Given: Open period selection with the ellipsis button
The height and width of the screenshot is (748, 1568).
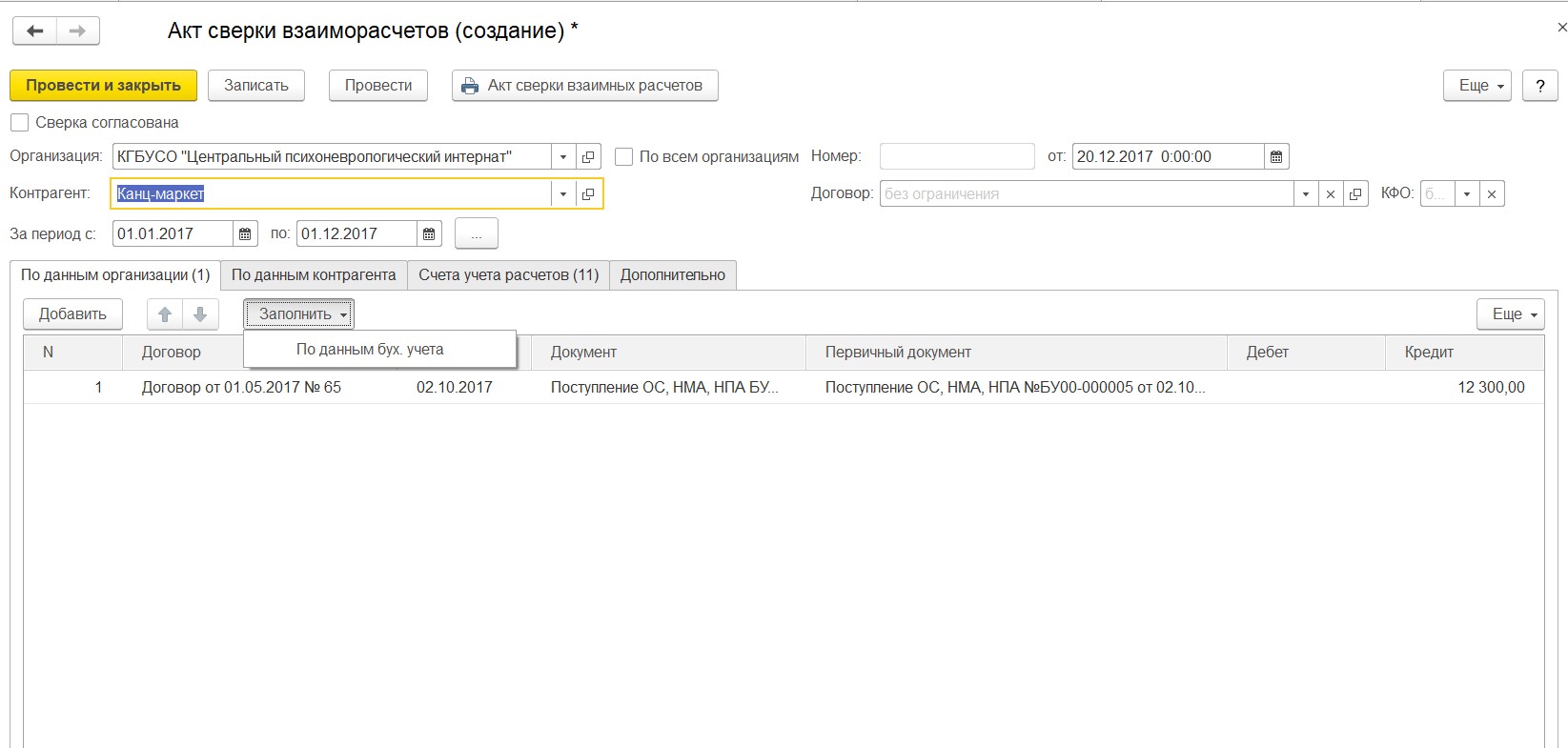Looking at the screenshot, I should tap(477, 233).
